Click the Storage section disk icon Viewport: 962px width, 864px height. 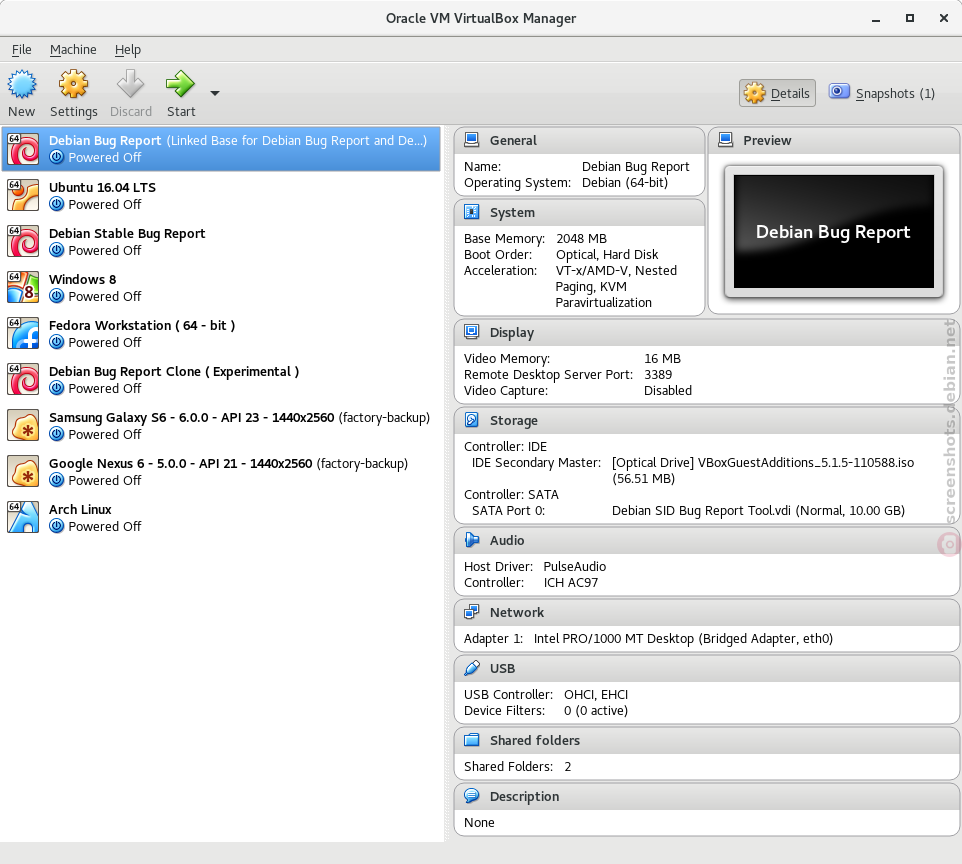click(472, 420)
